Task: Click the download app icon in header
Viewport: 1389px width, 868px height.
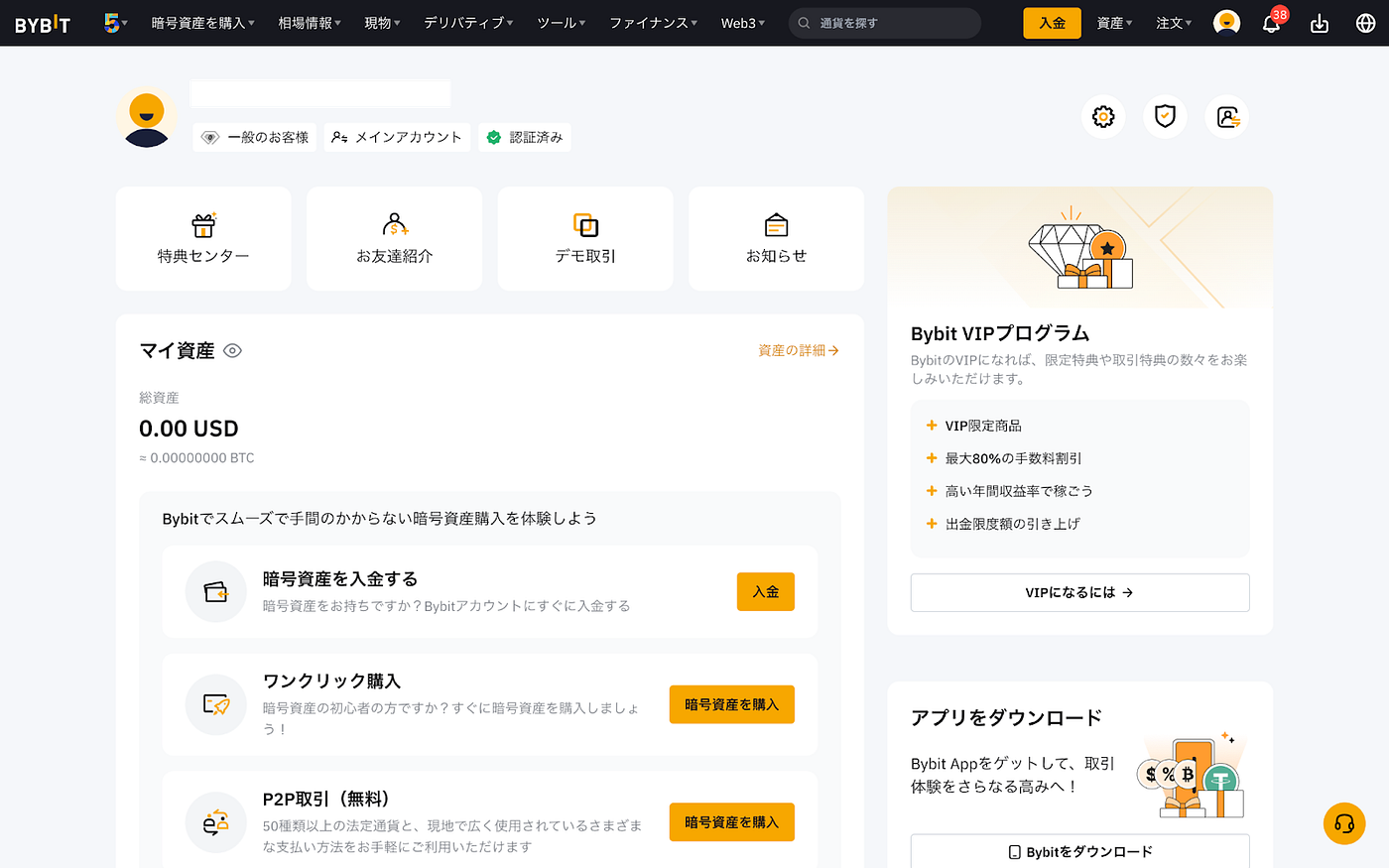Action: click(1320, 23)
